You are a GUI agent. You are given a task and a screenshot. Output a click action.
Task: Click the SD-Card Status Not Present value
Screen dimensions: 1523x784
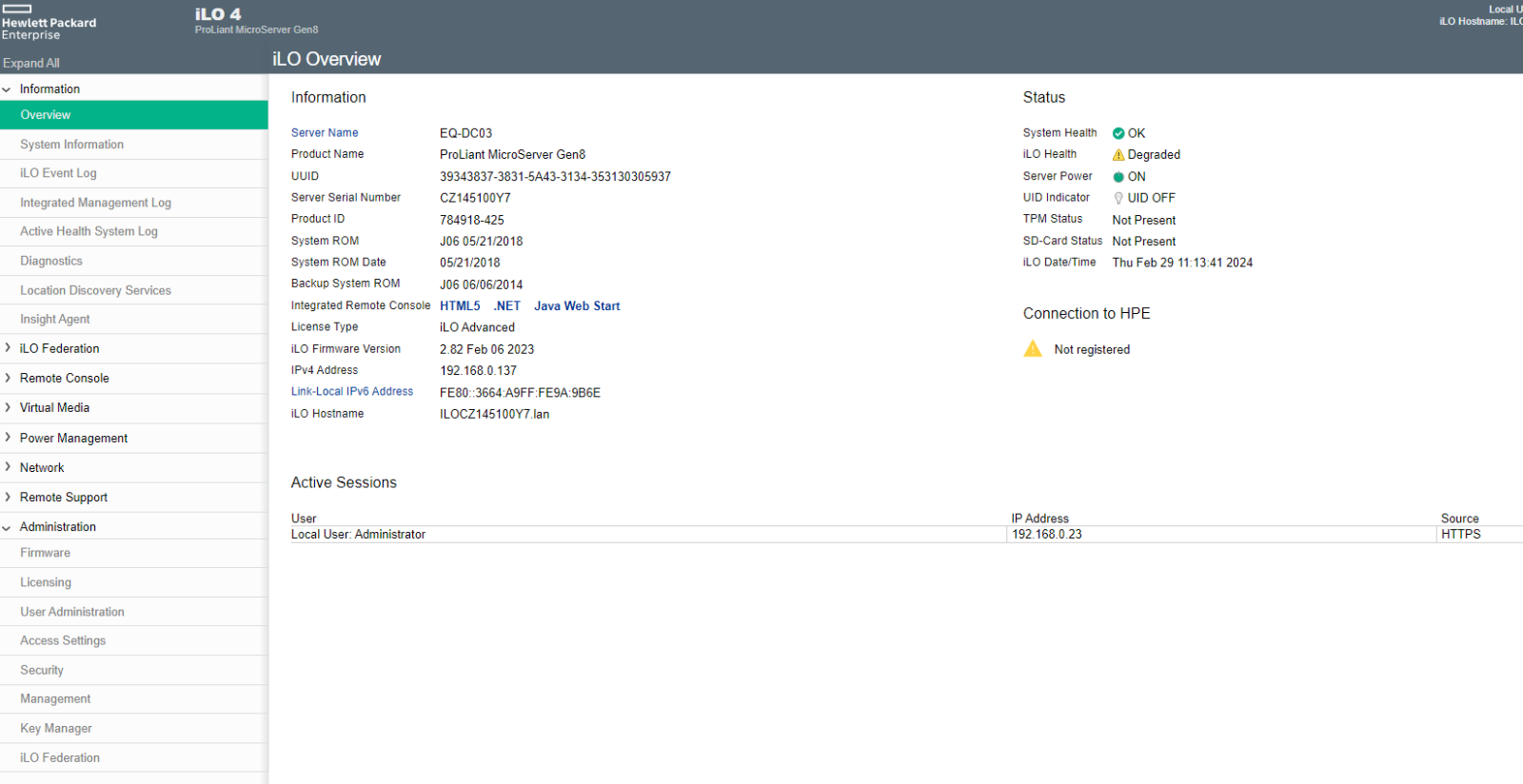1144,242
